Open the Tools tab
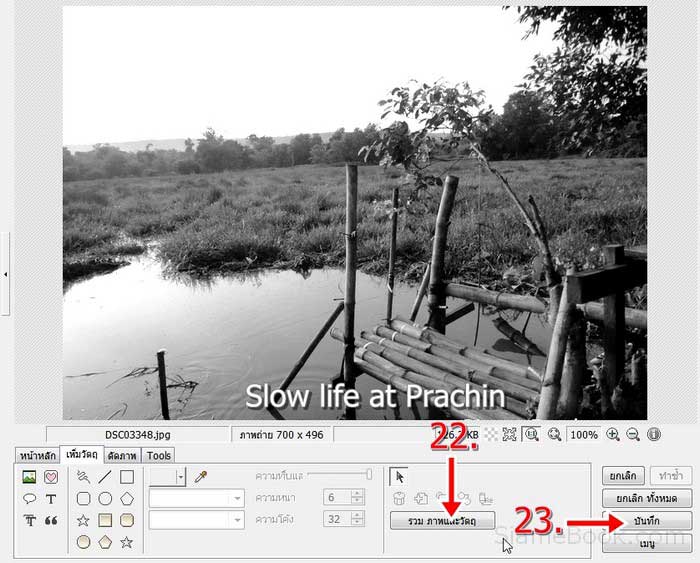The image size is (700, 563). 158,455
